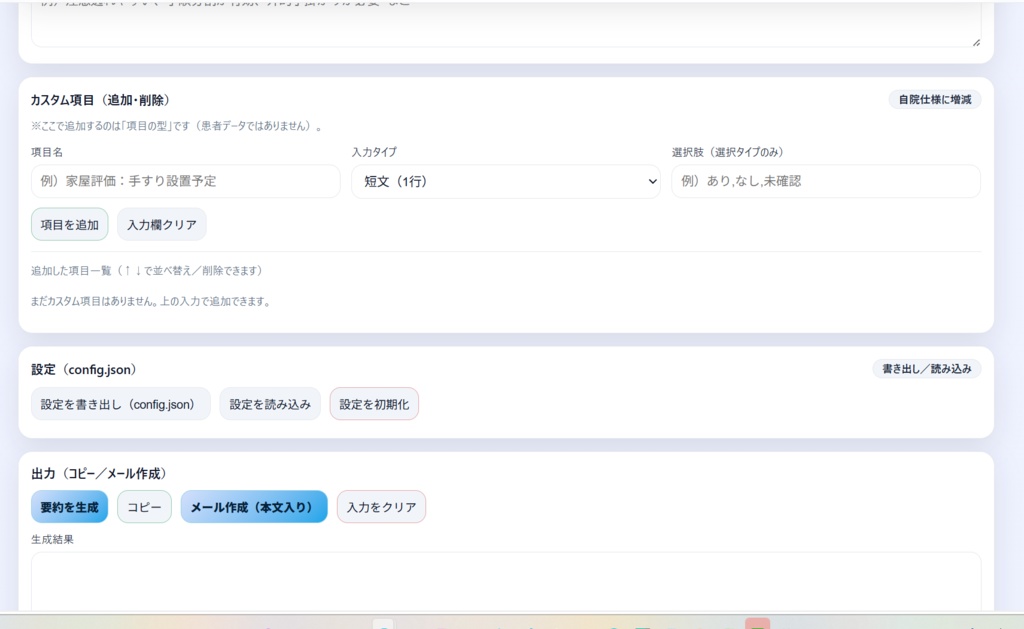Click 設定を書き出し（config.json）

[120, 403]
